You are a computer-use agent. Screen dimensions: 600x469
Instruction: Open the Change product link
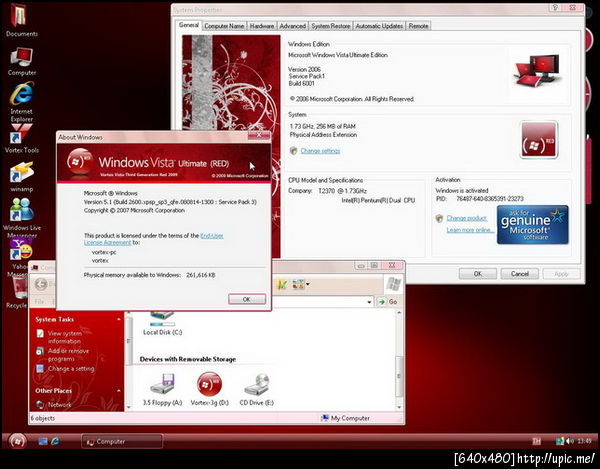click(x=466, y=218)
